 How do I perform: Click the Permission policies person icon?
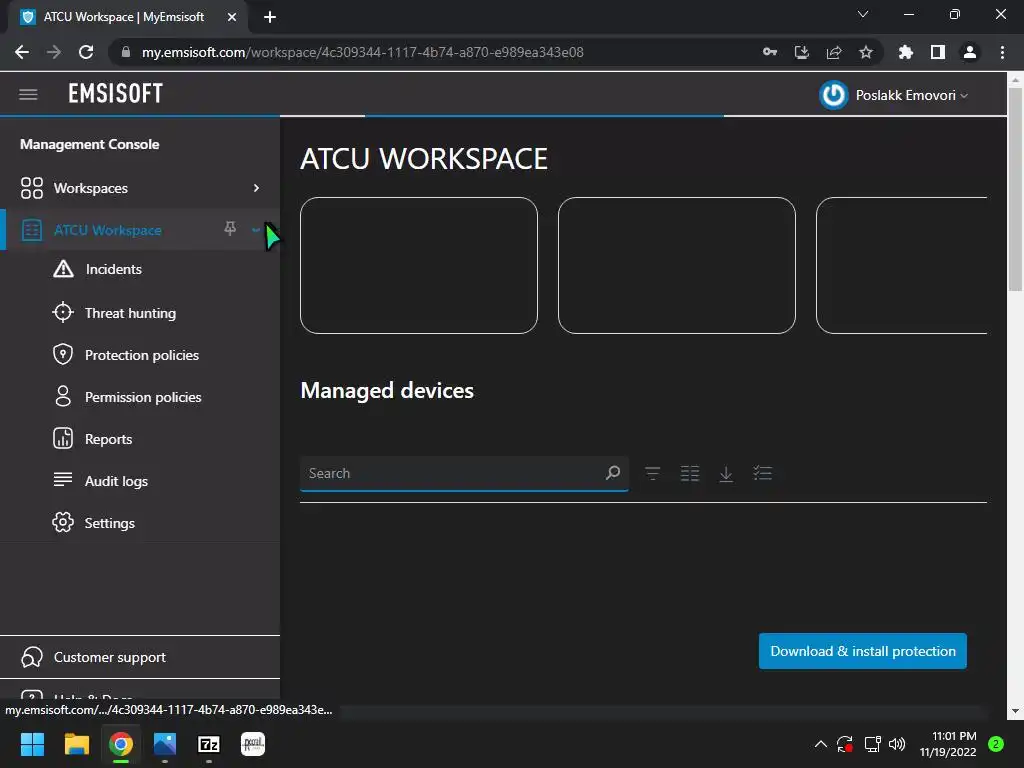(x=63, y=396)
